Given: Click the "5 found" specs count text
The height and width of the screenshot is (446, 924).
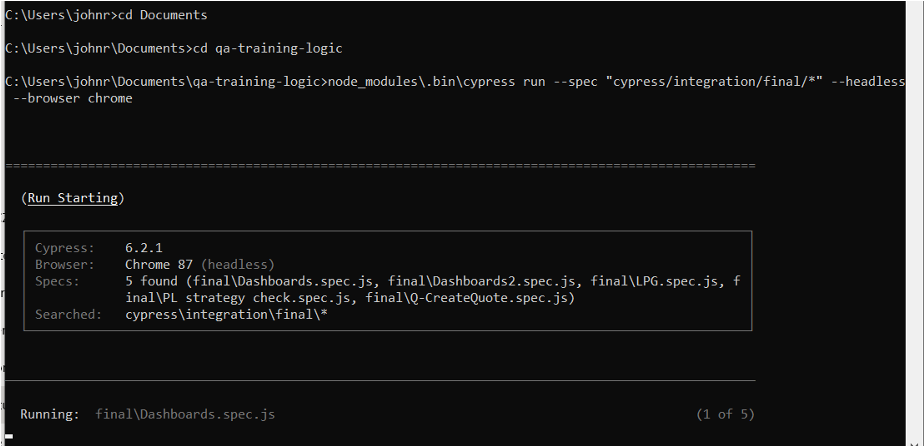Looking at the screenshot, I should tap(152, 281).
